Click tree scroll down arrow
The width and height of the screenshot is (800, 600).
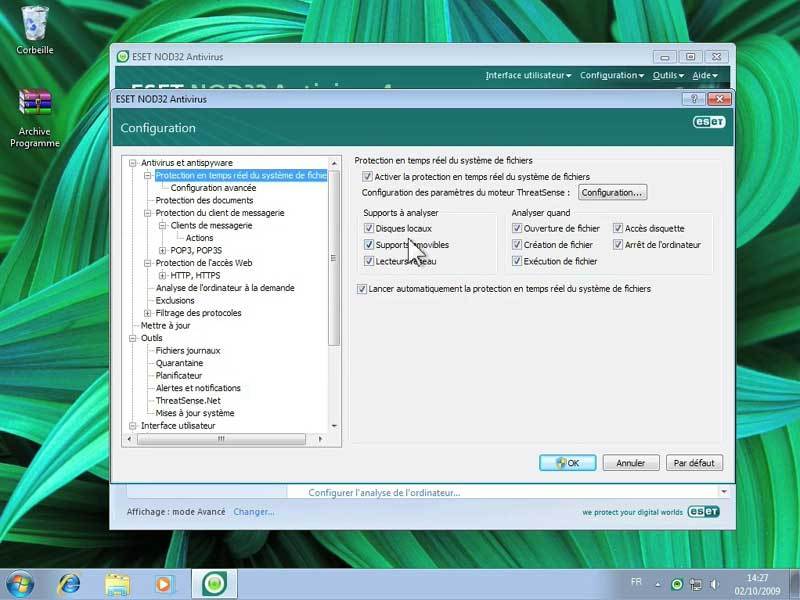click(x=334, y=426)
